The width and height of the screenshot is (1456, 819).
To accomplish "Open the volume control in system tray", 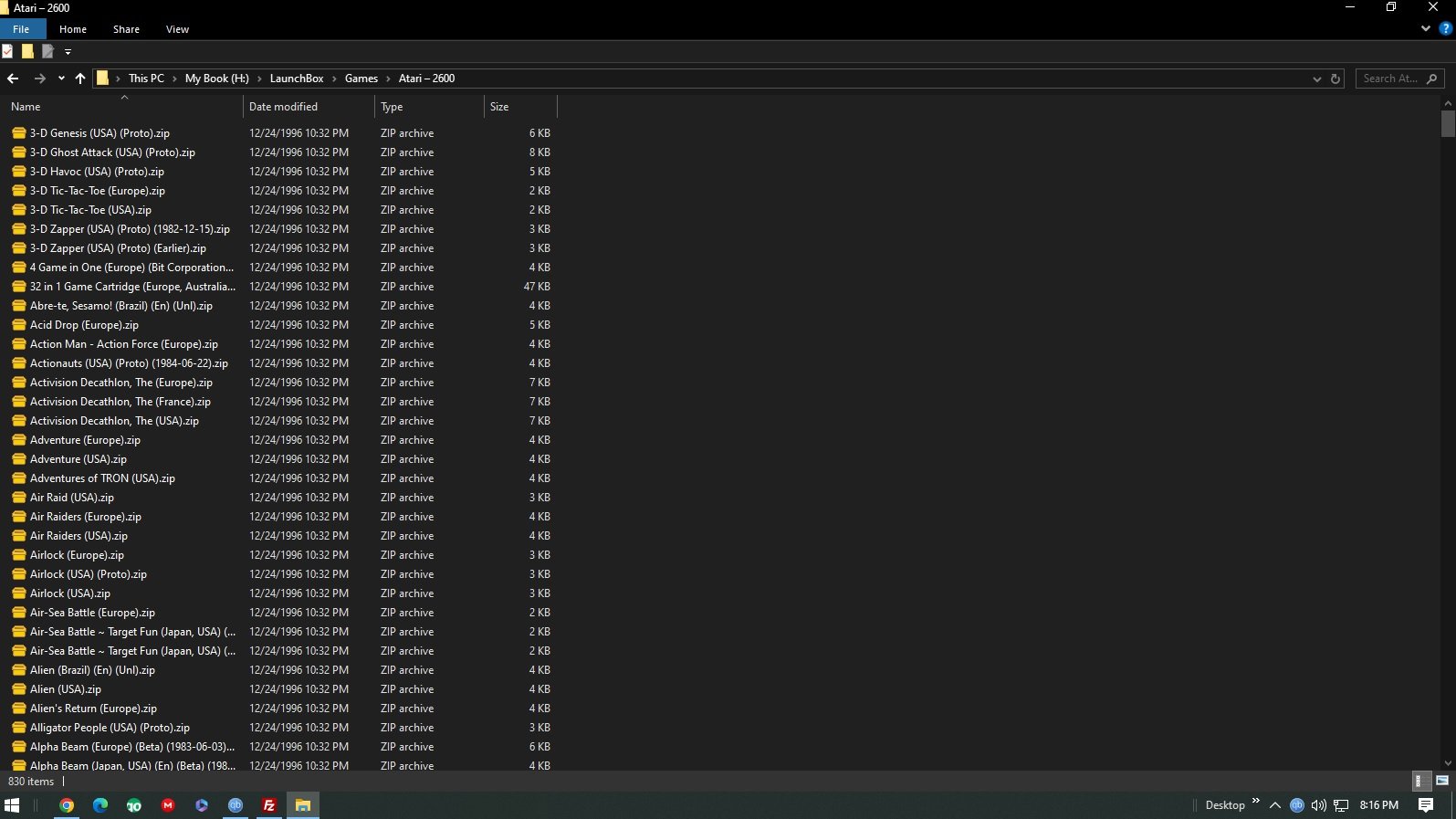I will (1319, 805).
